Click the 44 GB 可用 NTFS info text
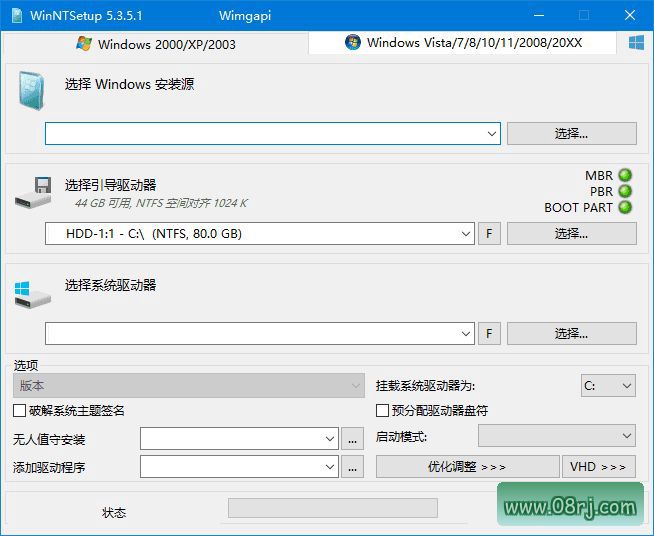The height and width of the screenshot is (536, 654). pyautogui.click(x=161, y=203)
